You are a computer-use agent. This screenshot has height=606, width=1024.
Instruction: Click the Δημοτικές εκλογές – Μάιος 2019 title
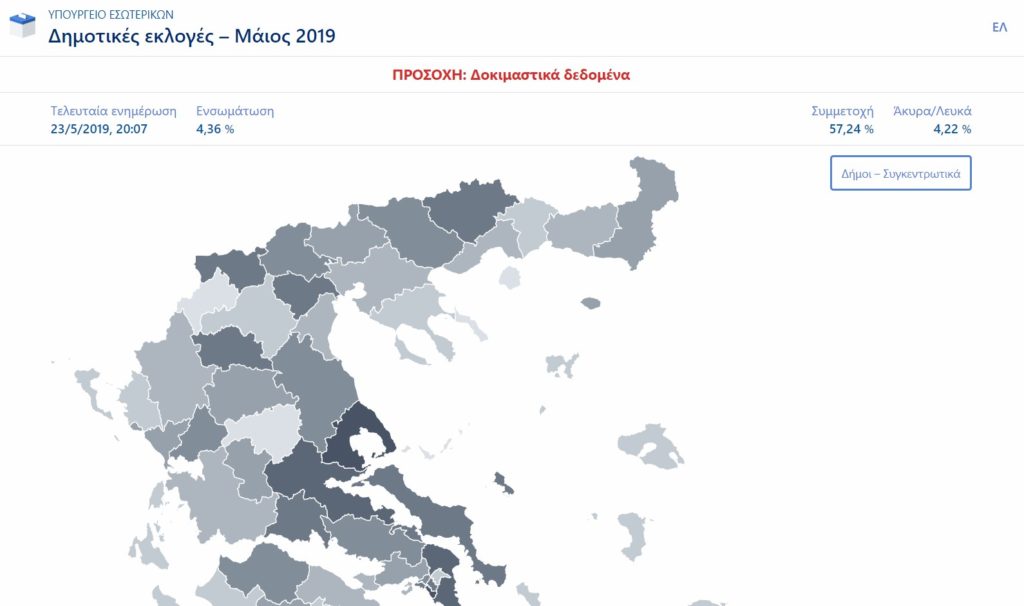coord(192,37)
